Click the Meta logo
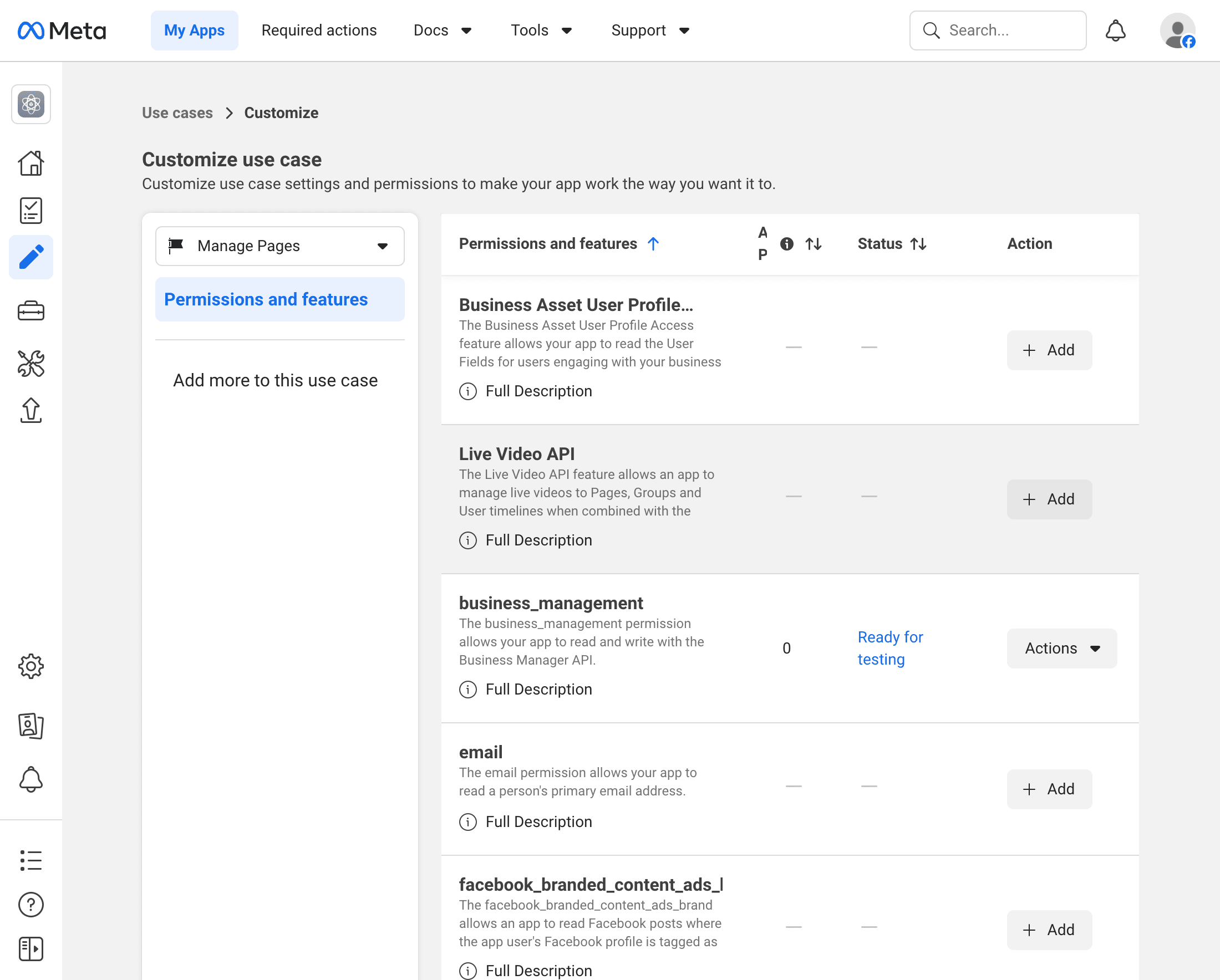 coord(62,30)
